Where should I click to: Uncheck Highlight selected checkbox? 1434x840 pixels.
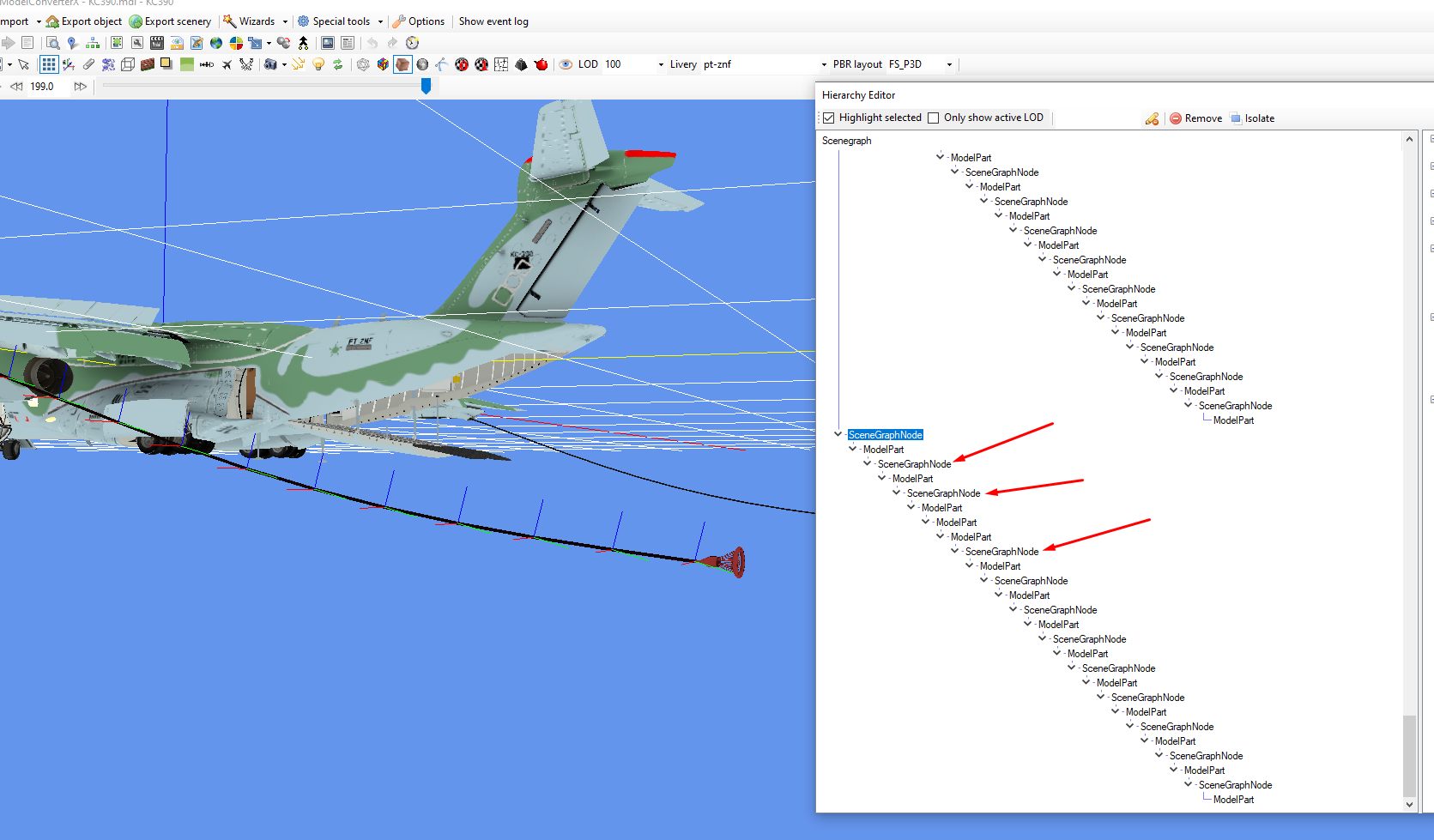click(829, 118)
